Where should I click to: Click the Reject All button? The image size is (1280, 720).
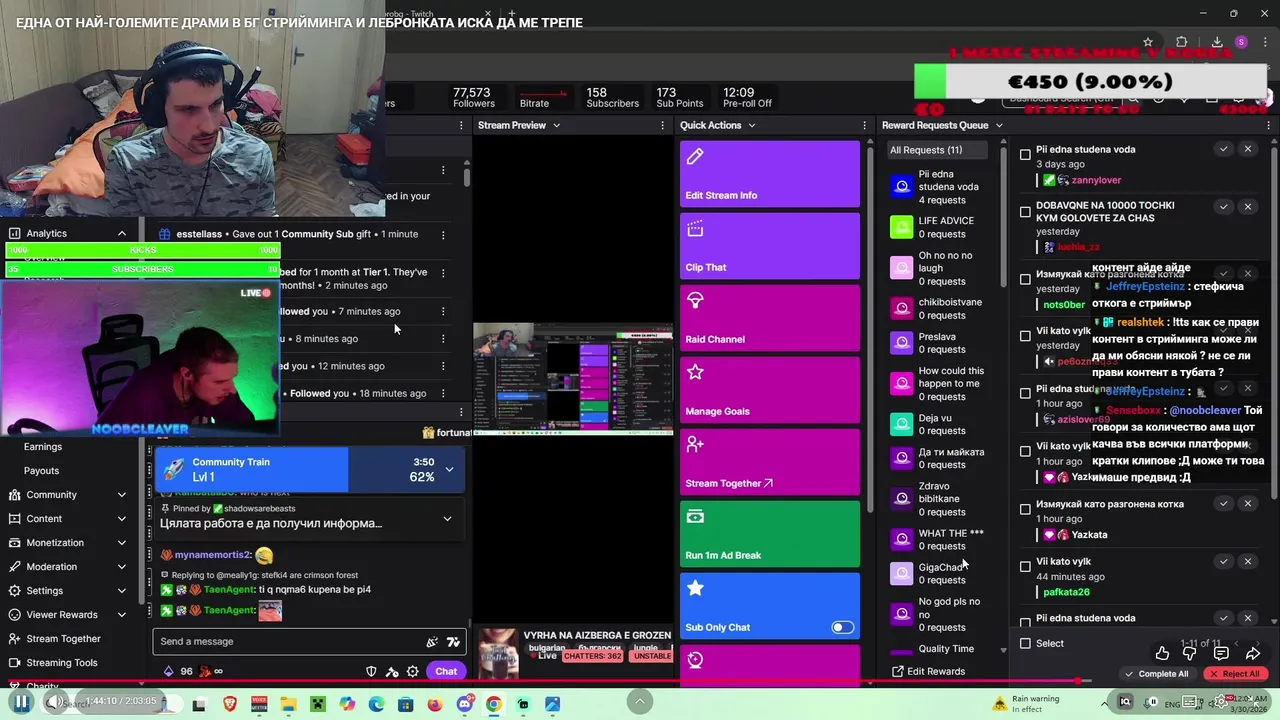(1234, 674)
